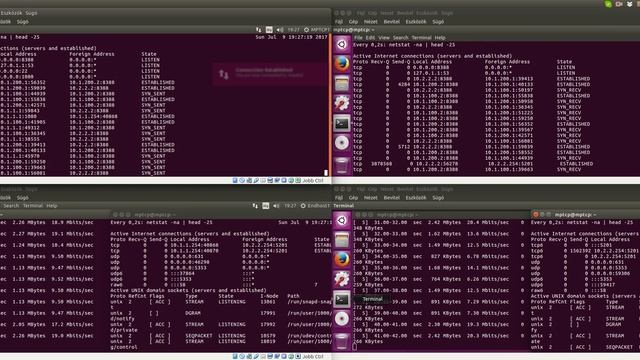Click the 0.0.0.0:8388 LISTEN row in top-right VM
This screenshot has height=360, width=640.
[x=464, y=67]
